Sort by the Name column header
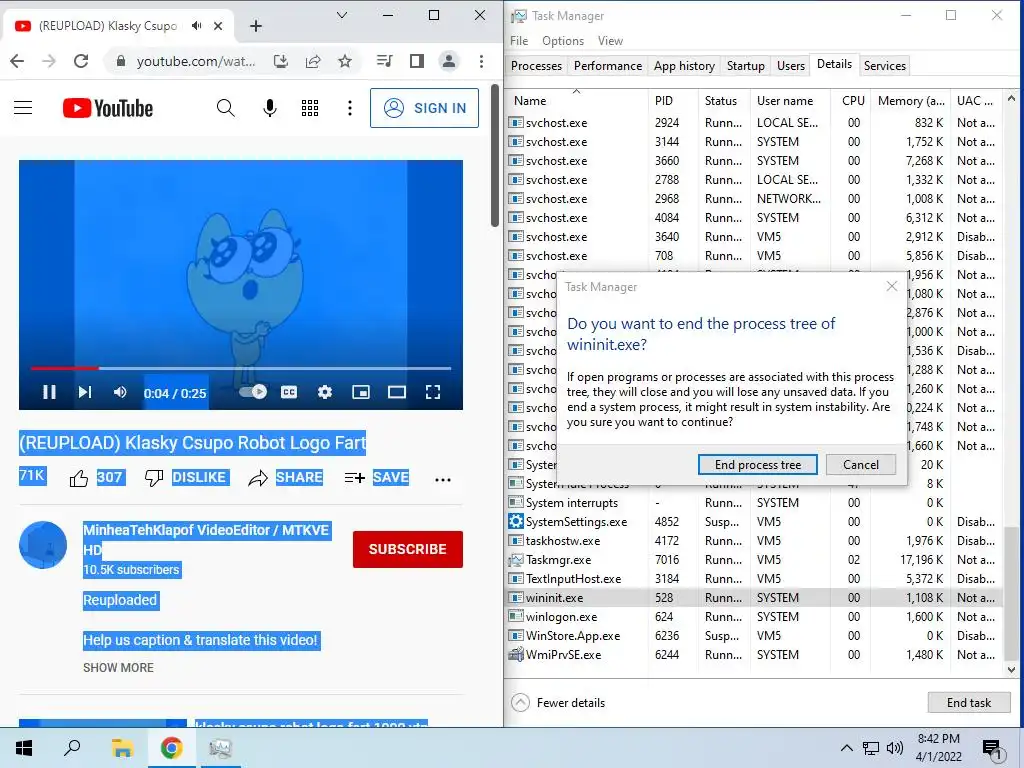1024x768 pixels. point(577,101)
